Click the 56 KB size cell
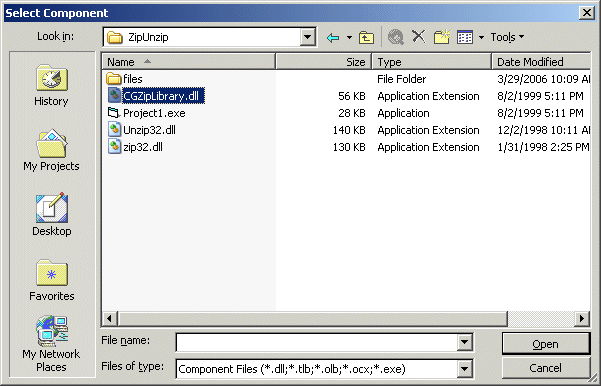601x386 pixels. [351, 96]
